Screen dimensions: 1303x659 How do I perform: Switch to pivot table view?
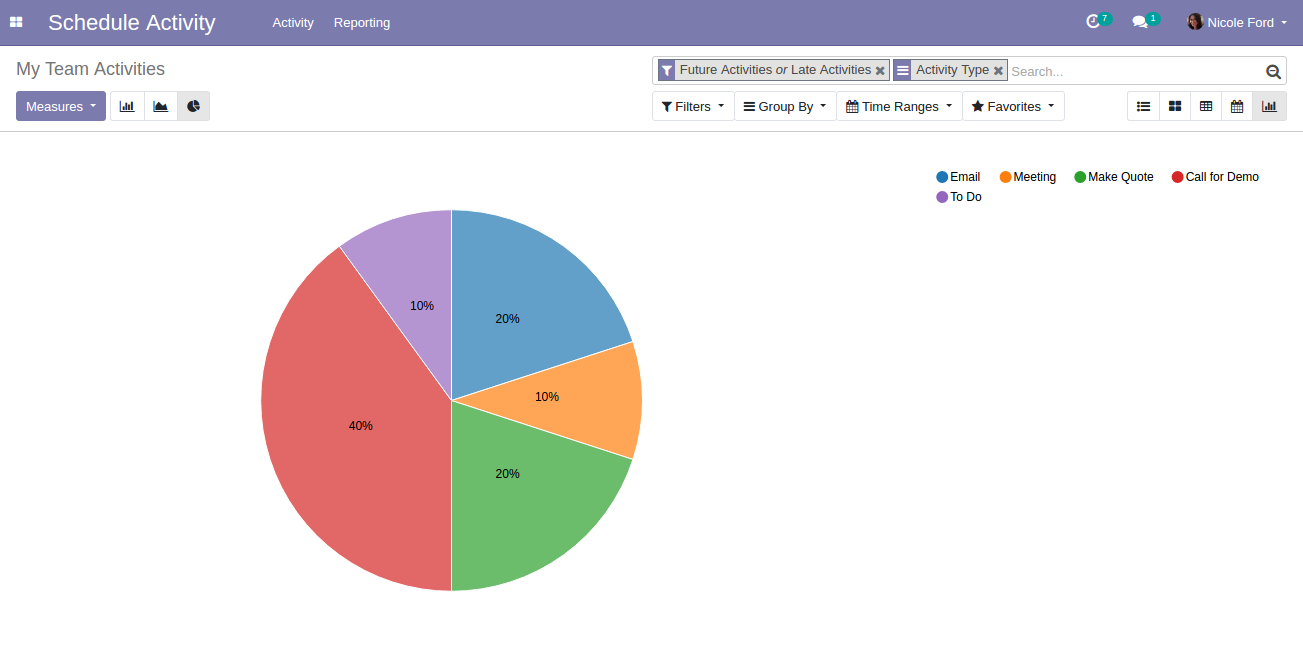(1206, 106)
